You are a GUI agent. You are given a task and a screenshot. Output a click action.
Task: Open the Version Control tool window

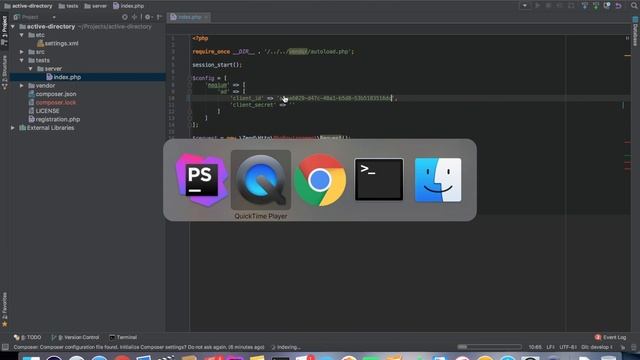pos(75,337)
